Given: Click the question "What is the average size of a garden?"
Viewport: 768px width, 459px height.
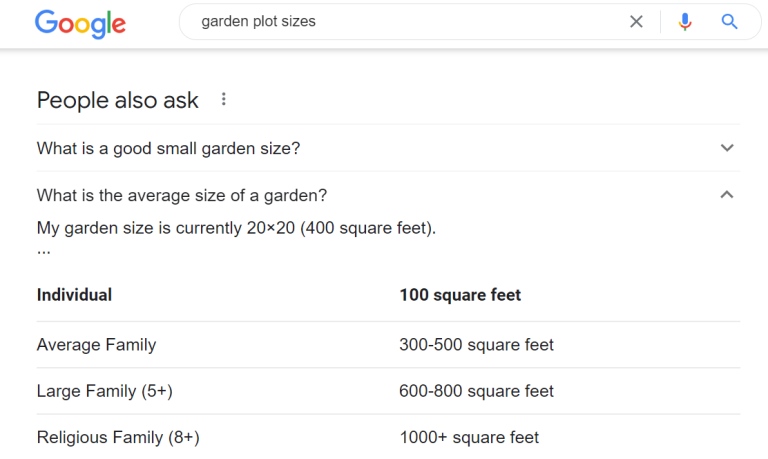Looking at the screenshot, I should [x=181, y=195].
